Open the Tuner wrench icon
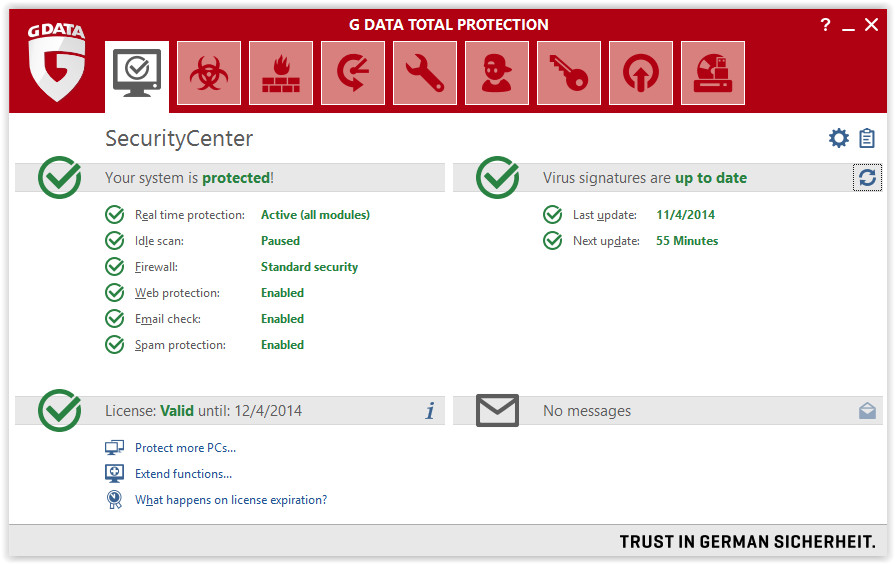 (x=425, y=73)
